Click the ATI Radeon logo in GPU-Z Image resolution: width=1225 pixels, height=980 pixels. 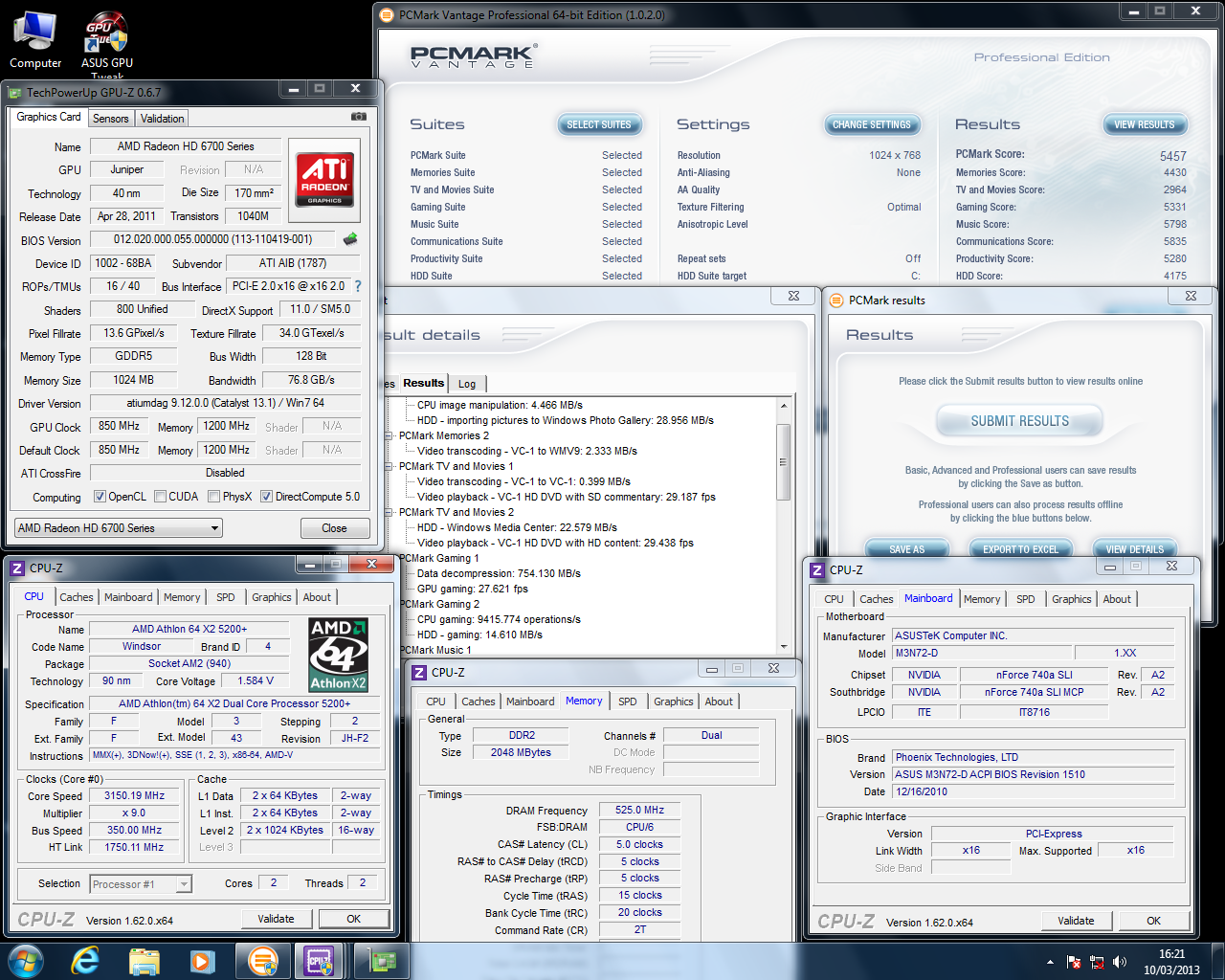(324, 179)
